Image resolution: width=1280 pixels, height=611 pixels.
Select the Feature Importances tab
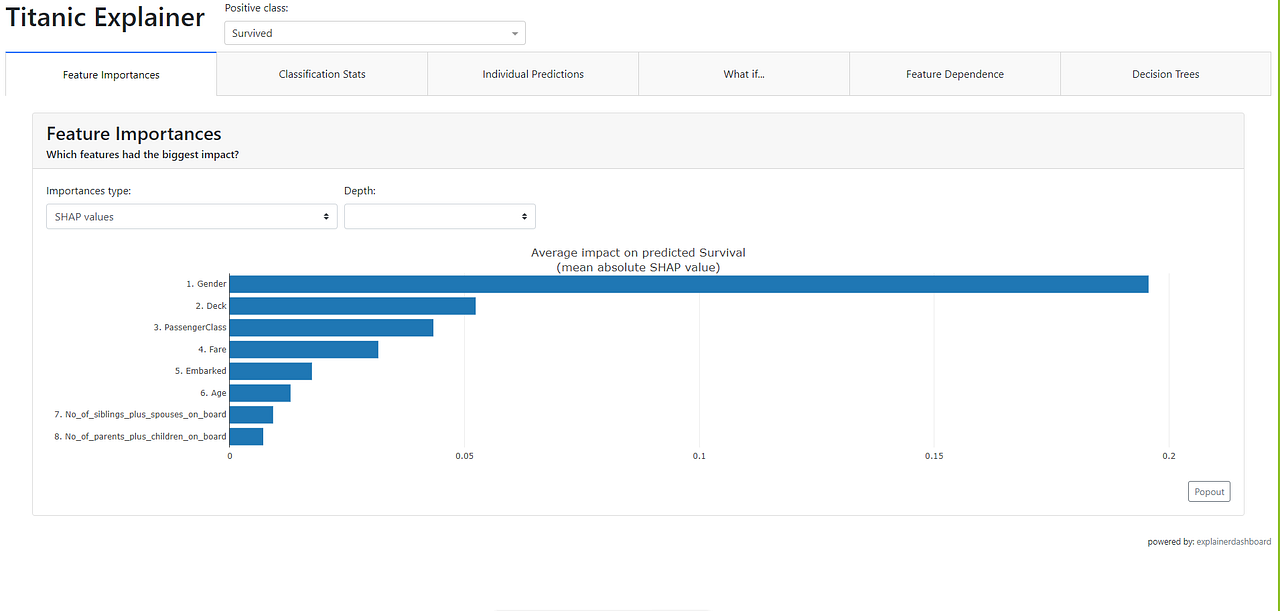(110, 74)
